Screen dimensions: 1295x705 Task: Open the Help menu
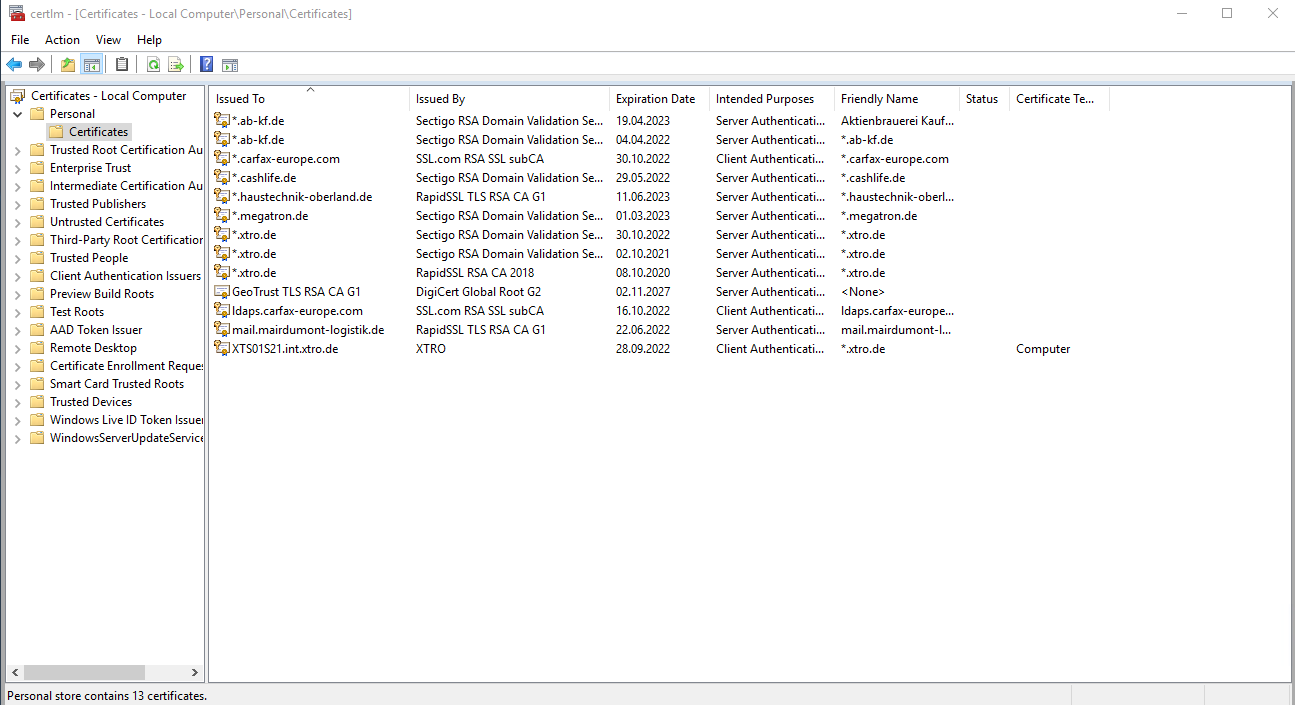click(149, 40)
